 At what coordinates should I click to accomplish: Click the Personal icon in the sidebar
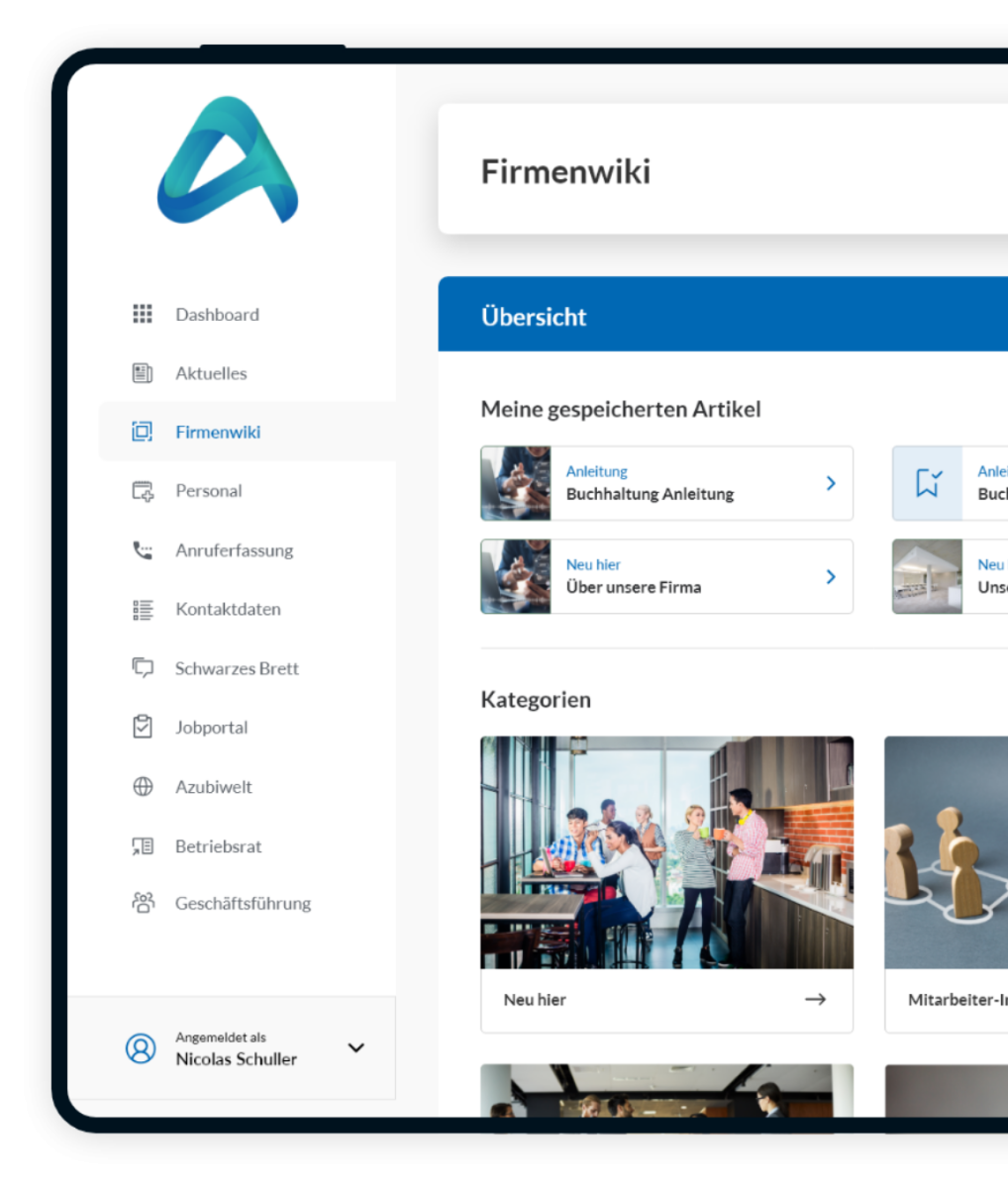(x=143, y=491)
